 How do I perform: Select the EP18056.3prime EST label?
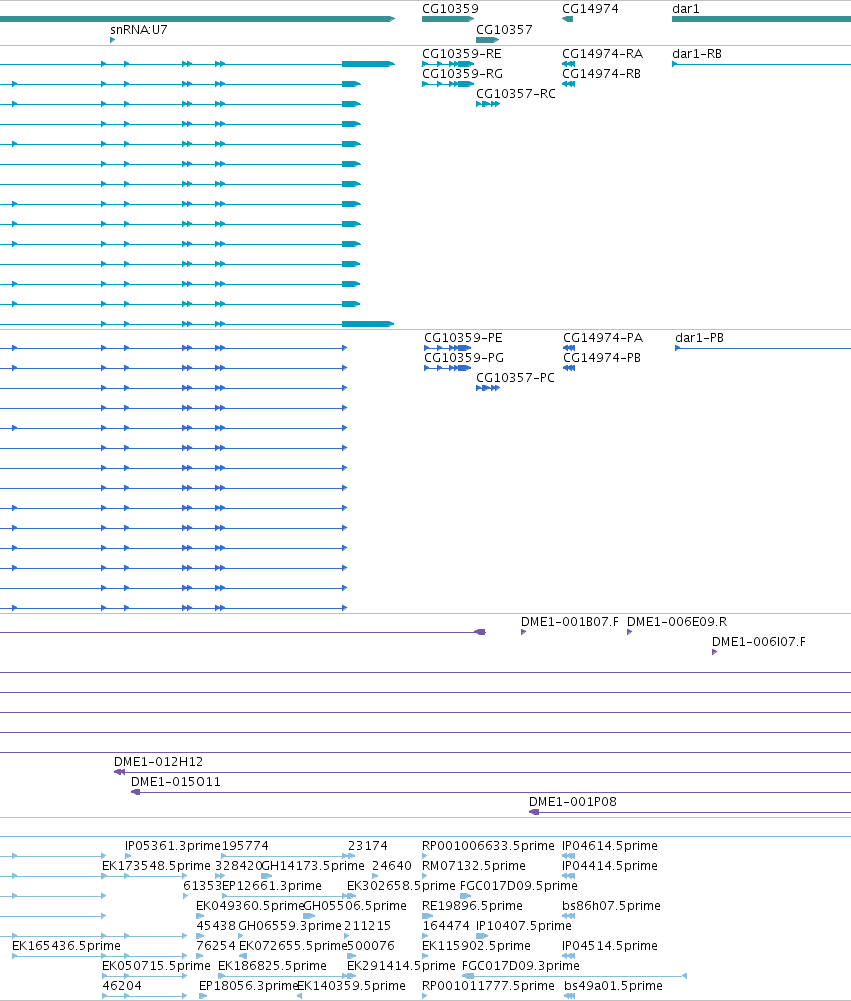point(249,986)
